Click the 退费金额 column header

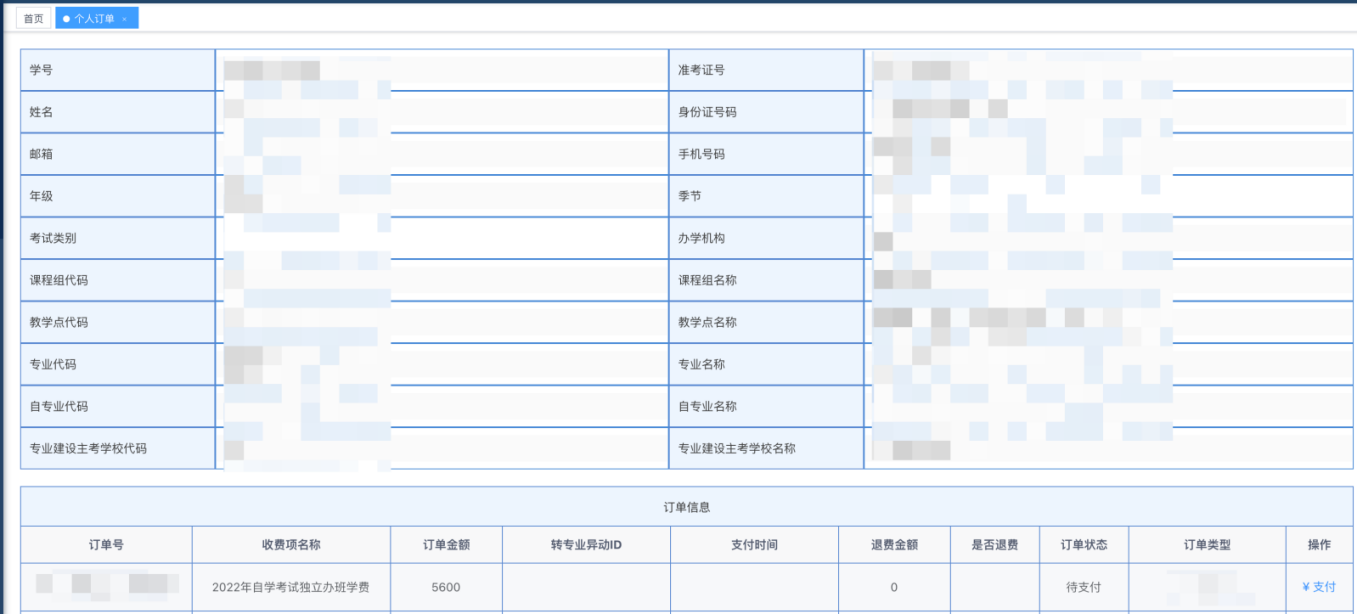894,545
